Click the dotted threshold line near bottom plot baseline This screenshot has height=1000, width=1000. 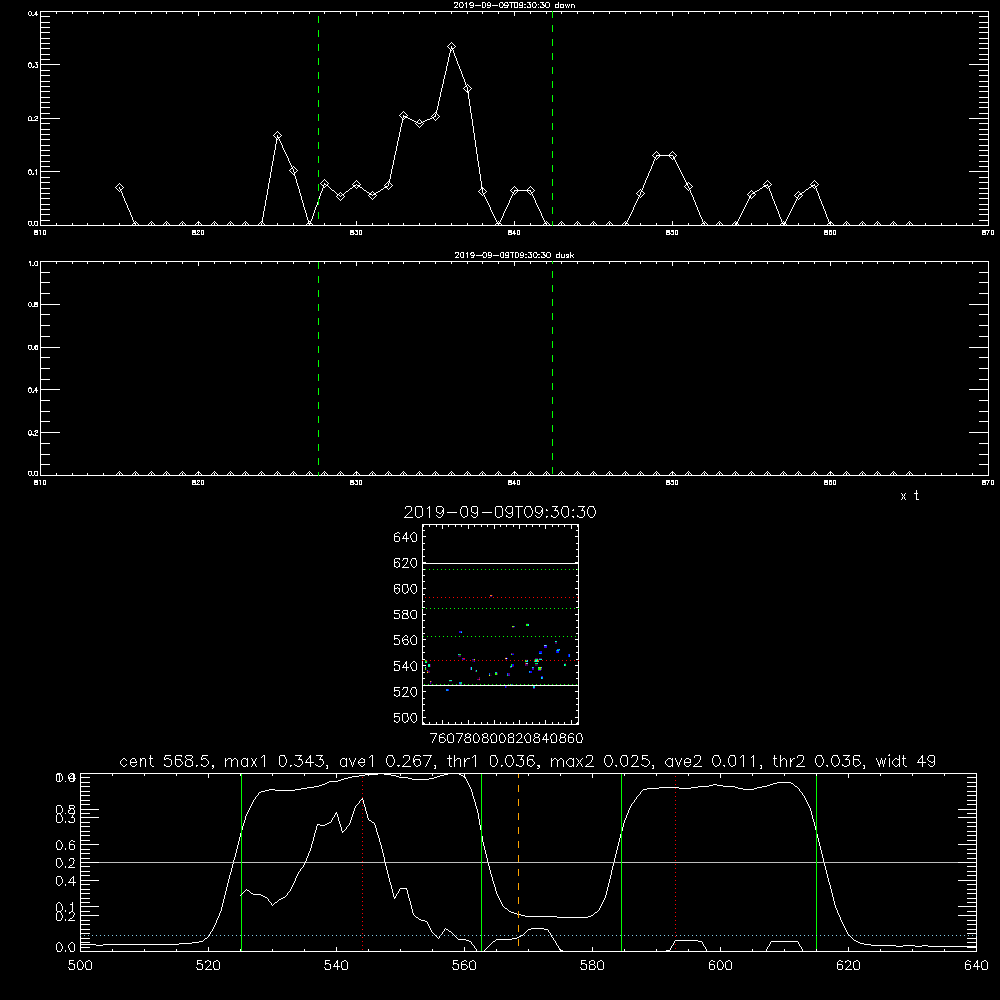[x=528, y=935]
